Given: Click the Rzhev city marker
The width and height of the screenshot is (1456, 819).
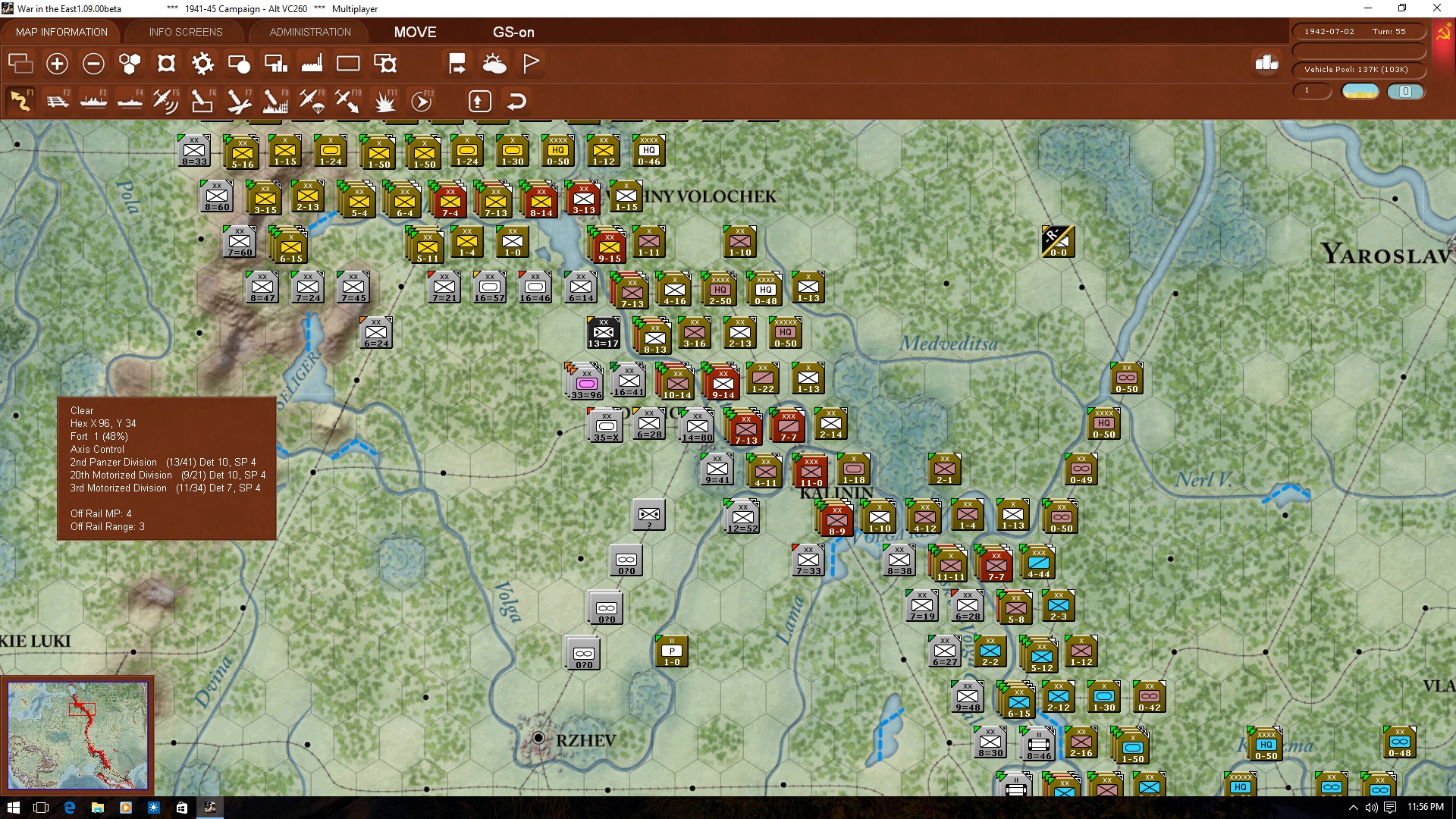Looking at the screenshot, I should click(538, 738).
